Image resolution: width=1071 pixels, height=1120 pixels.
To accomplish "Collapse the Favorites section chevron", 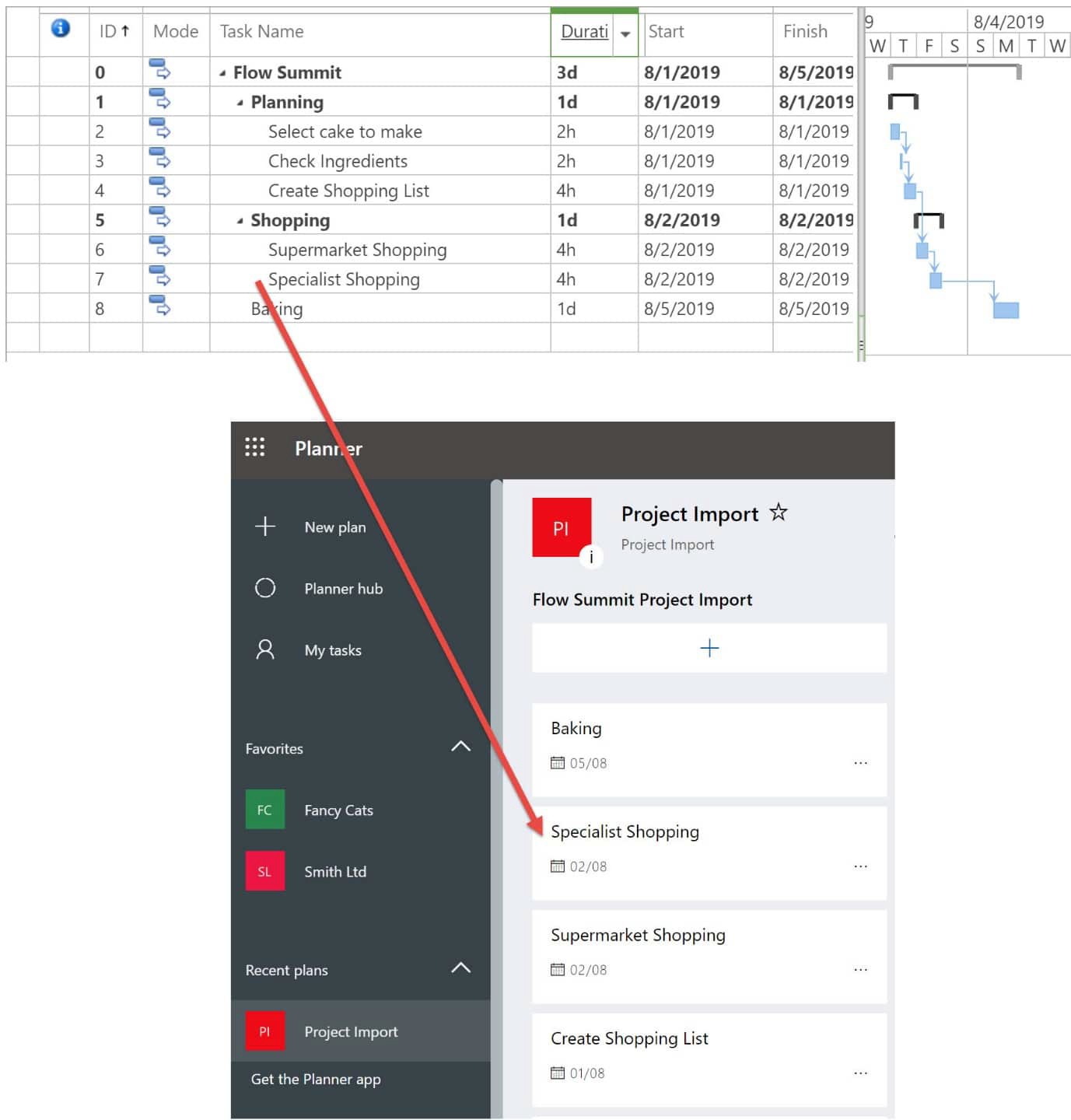I will pos(460,747).
